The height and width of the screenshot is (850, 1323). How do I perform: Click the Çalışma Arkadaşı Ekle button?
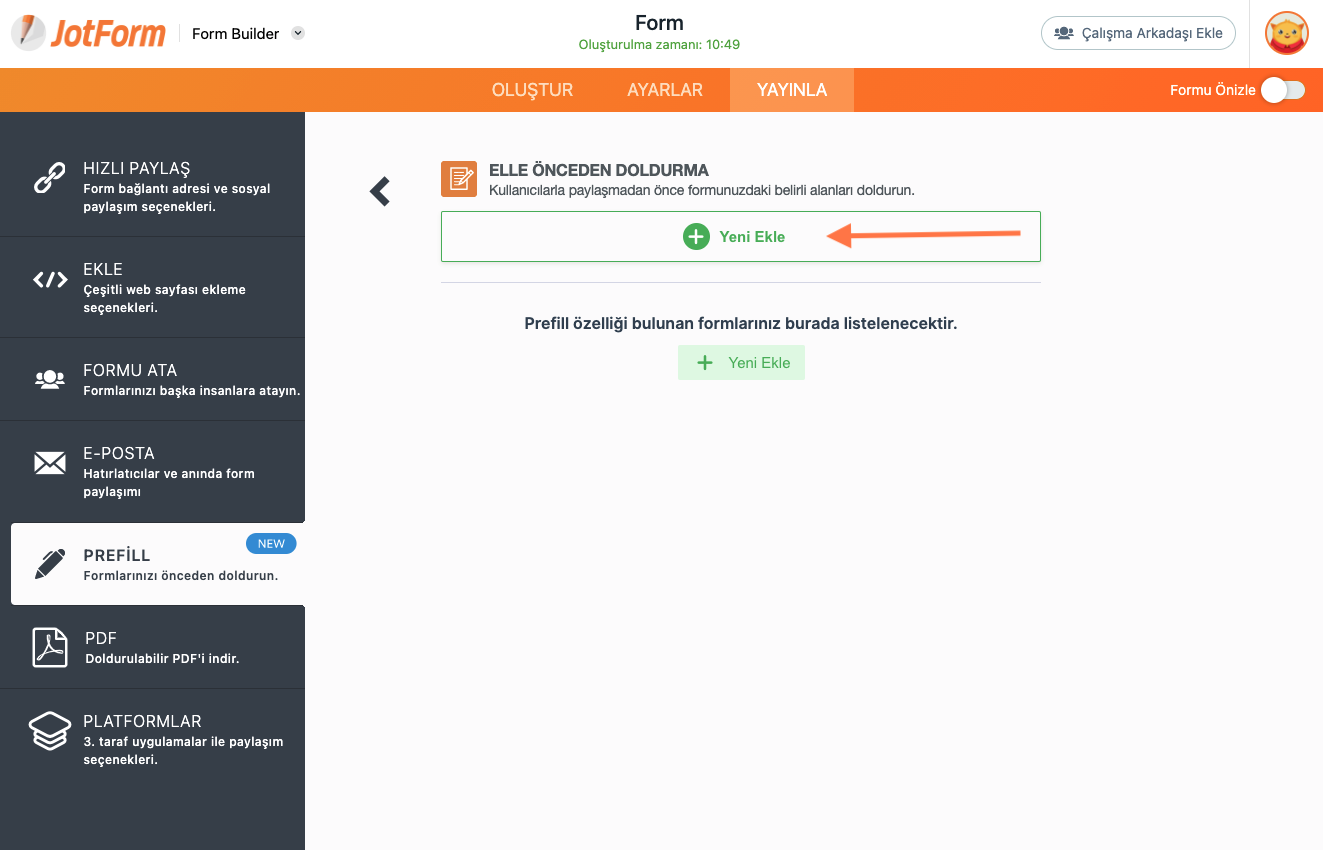coord(1138,33)
